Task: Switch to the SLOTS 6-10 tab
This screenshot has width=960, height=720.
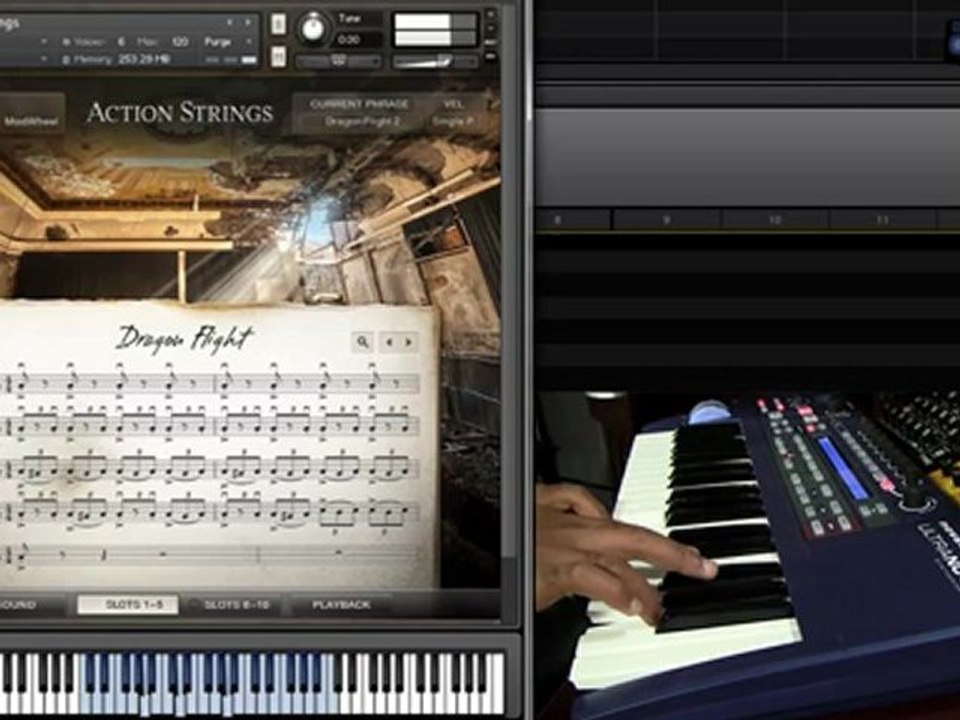Action: tap(236, 605)
